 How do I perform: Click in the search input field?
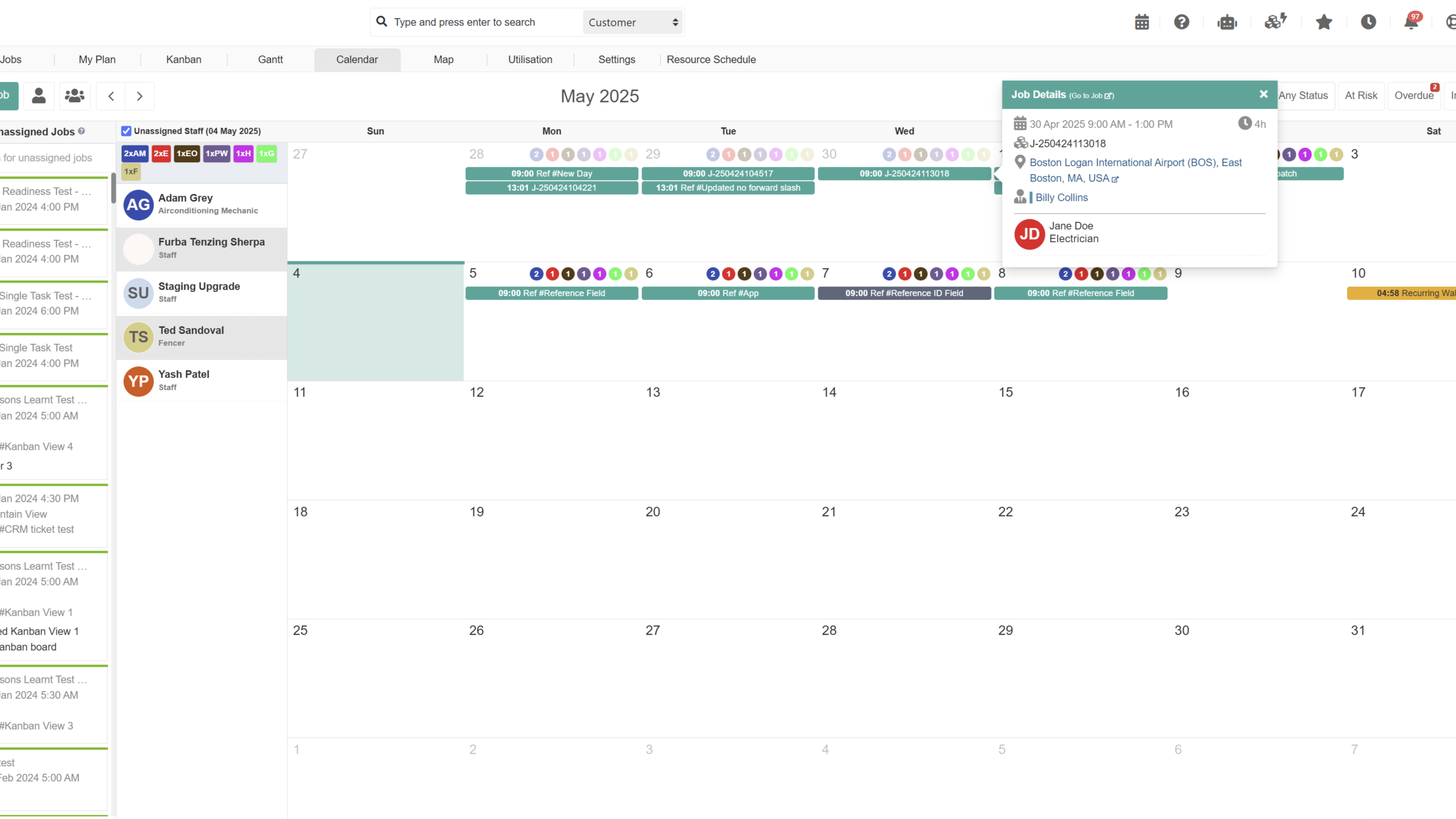click(x=480, y=22)
